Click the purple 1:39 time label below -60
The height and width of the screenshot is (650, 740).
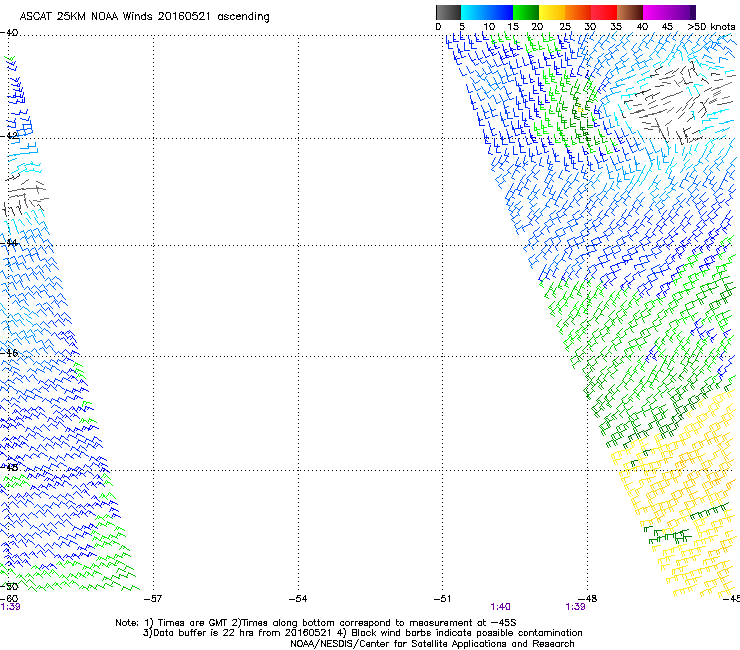tap(10, 607)
